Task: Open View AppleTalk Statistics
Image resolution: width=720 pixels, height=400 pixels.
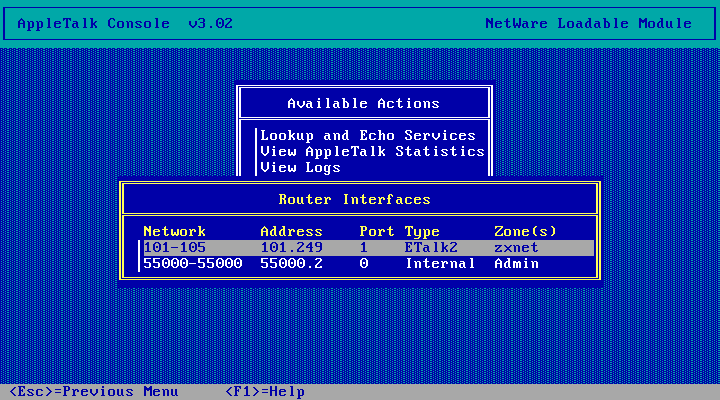Action: pos(372,152)
